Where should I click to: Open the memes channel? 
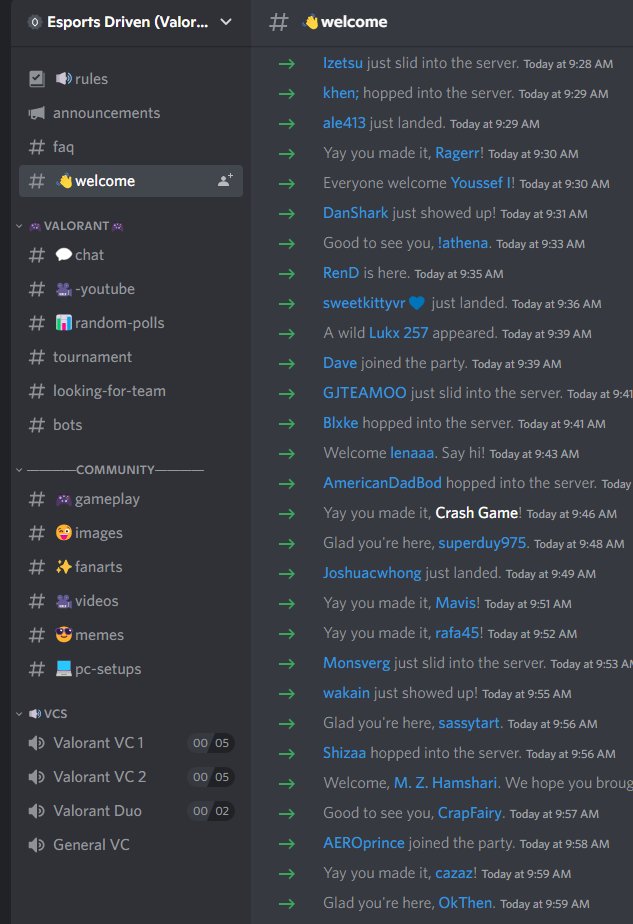pyautogui.click(x=131, y=635)
